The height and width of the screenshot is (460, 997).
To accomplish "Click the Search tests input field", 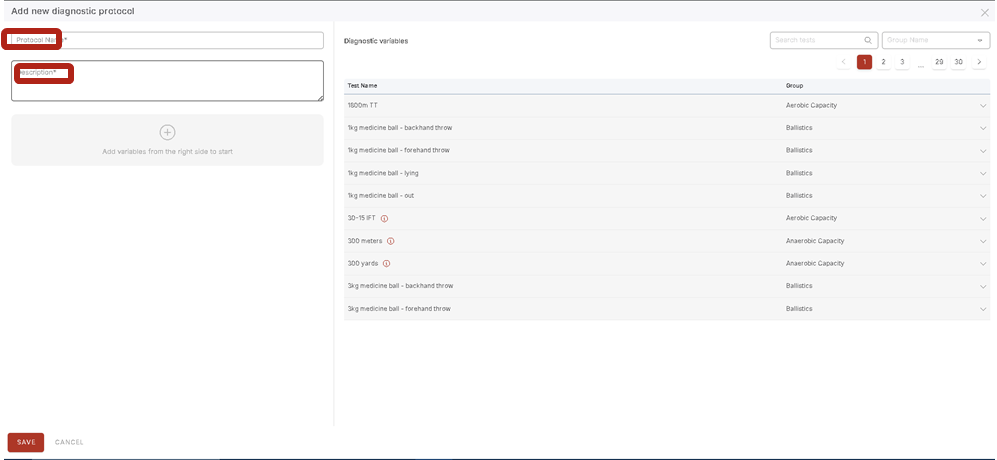I will [815, 40].
